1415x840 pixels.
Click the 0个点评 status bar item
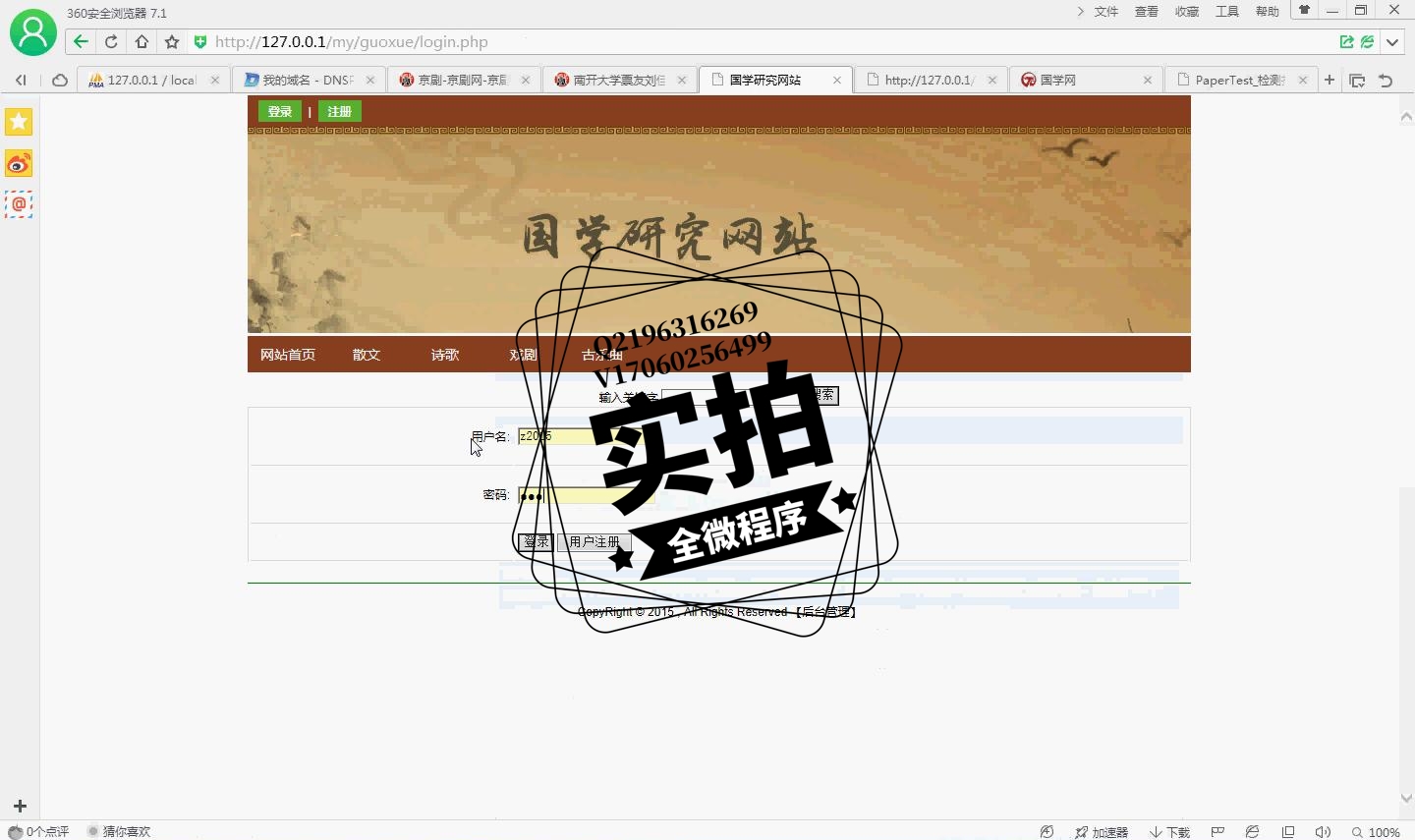point(39,831)
